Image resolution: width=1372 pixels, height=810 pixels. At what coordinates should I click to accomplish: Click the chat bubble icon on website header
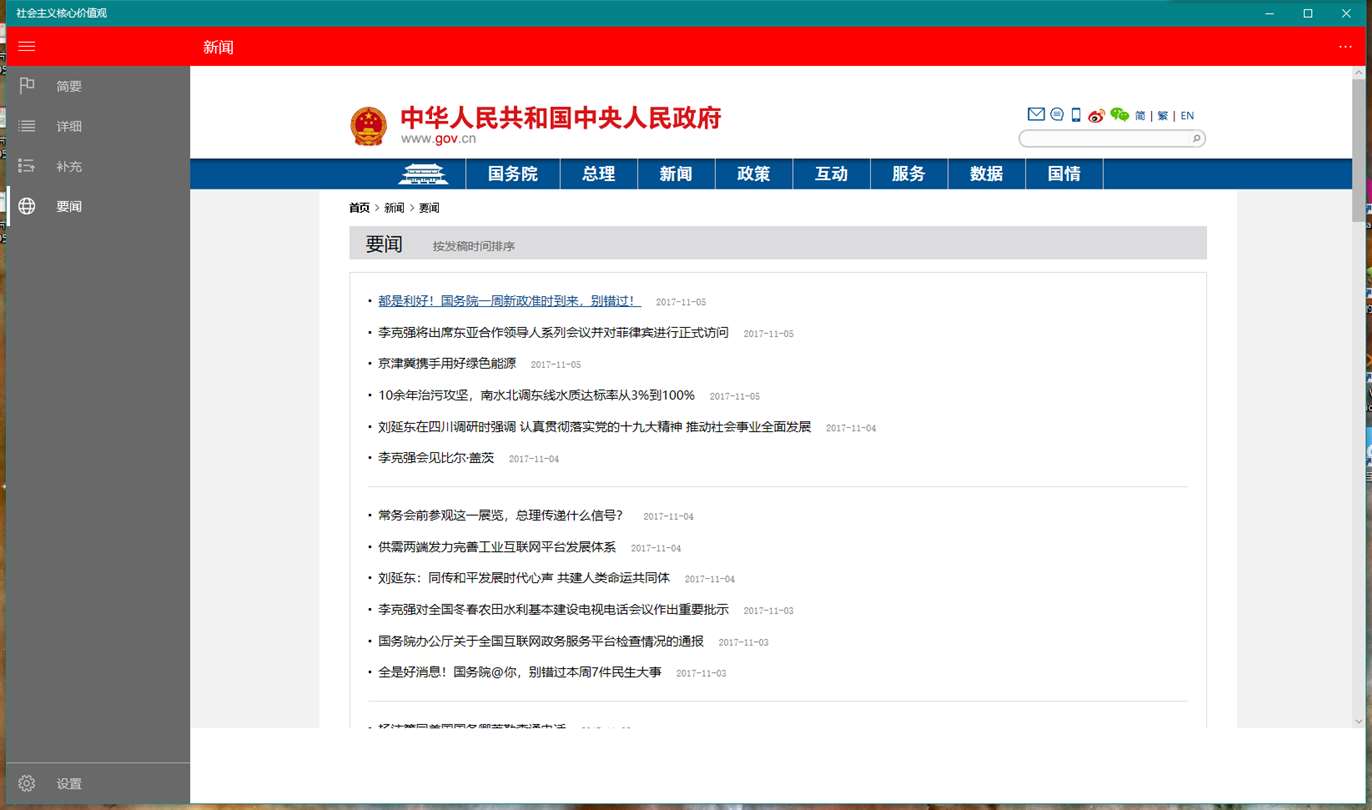tap(1057, 115)
